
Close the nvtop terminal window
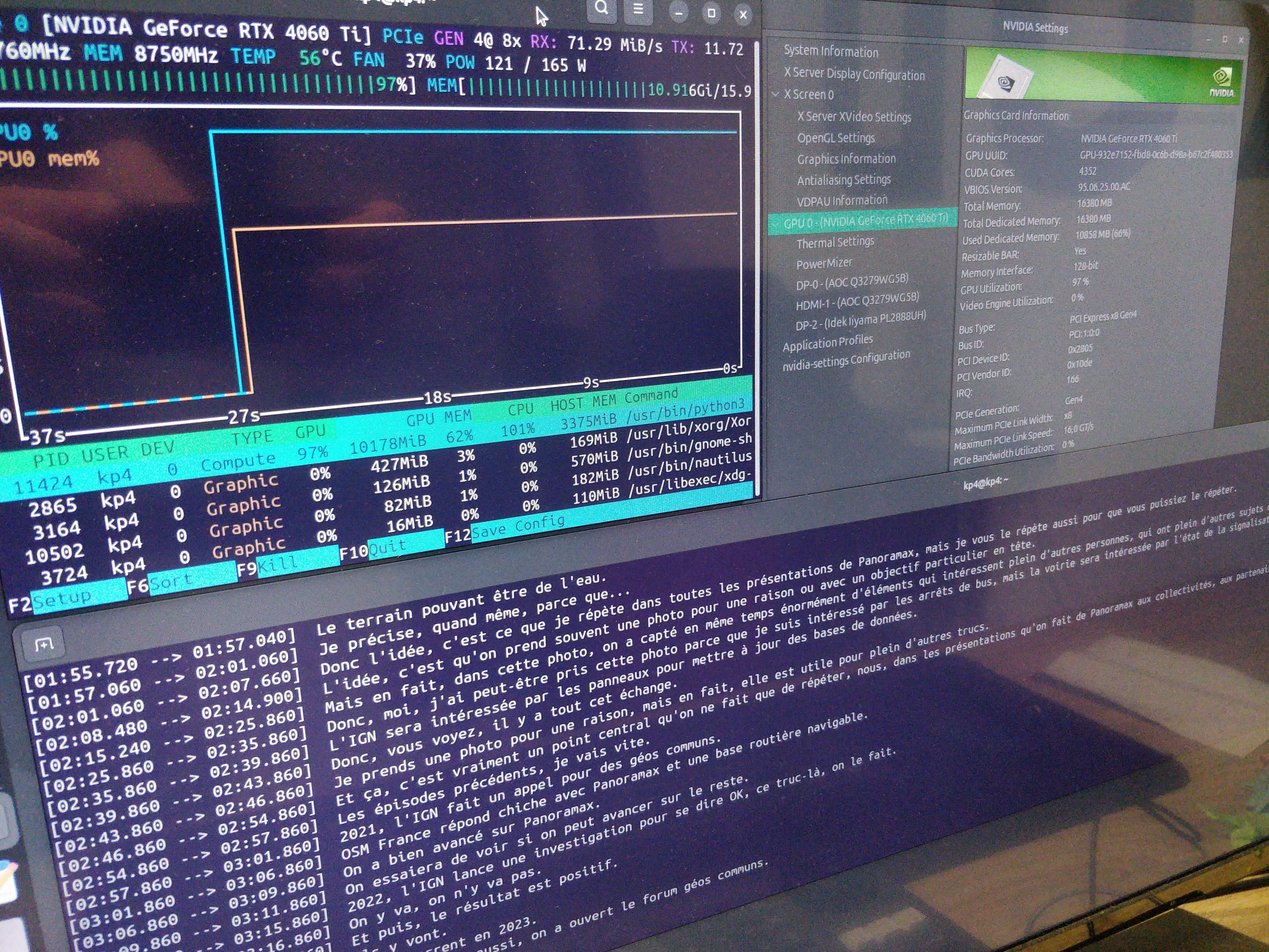coord(743,15)
